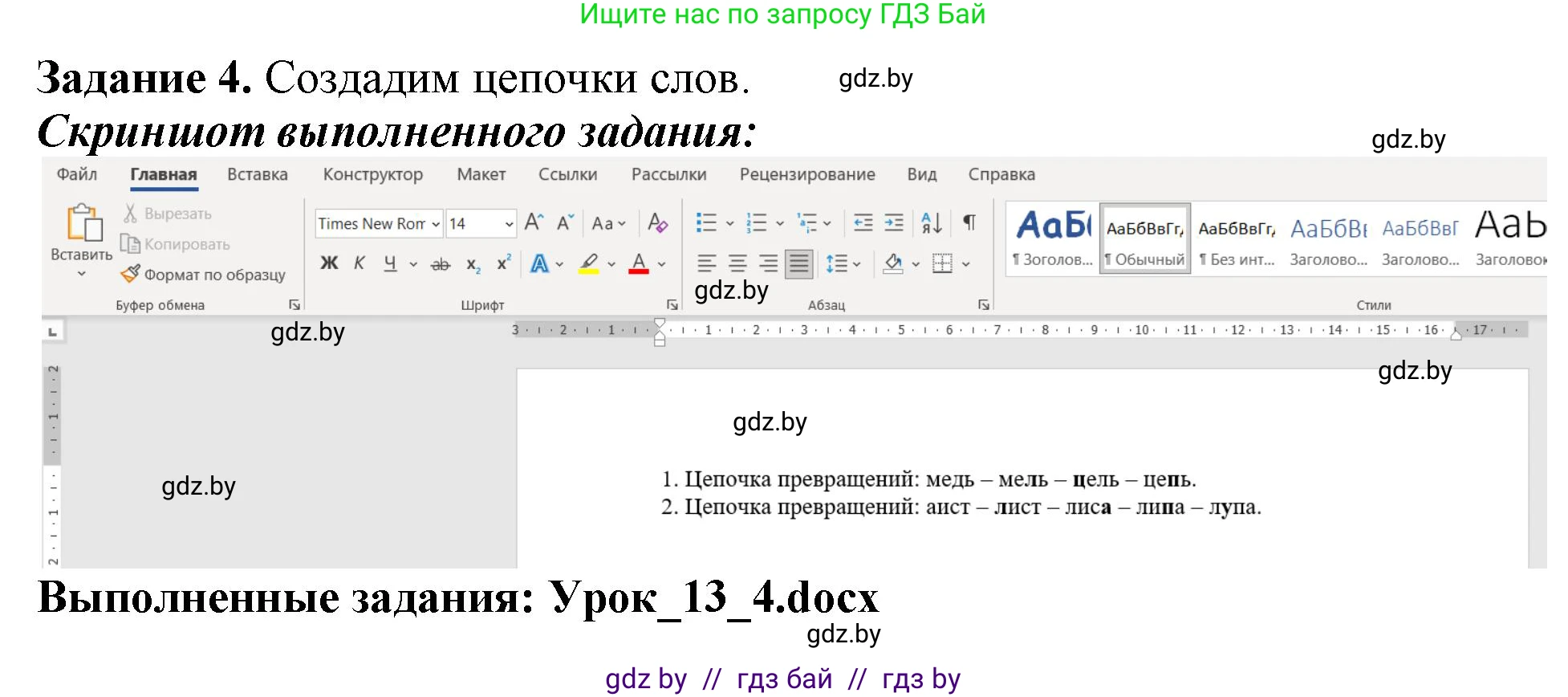Viewport: 1568px width, 697px height.
Task: Toggle Italic (К) formatting
Action: click(x=360, y=263)
